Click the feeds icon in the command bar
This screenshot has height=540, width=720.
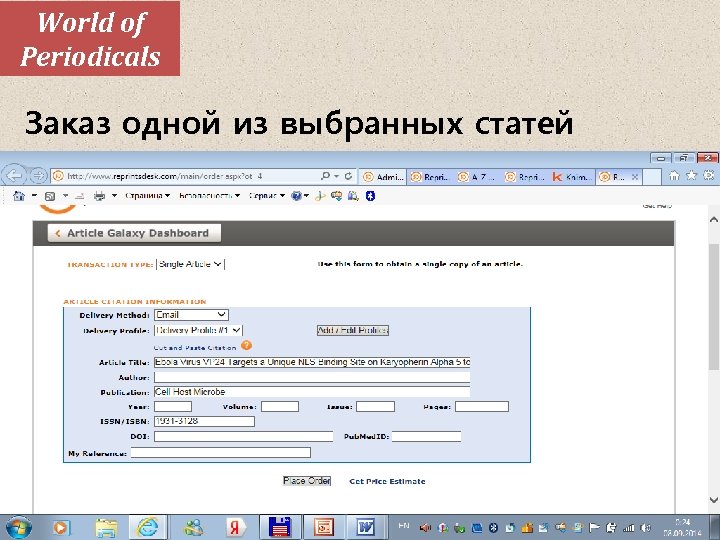point(50,196)
